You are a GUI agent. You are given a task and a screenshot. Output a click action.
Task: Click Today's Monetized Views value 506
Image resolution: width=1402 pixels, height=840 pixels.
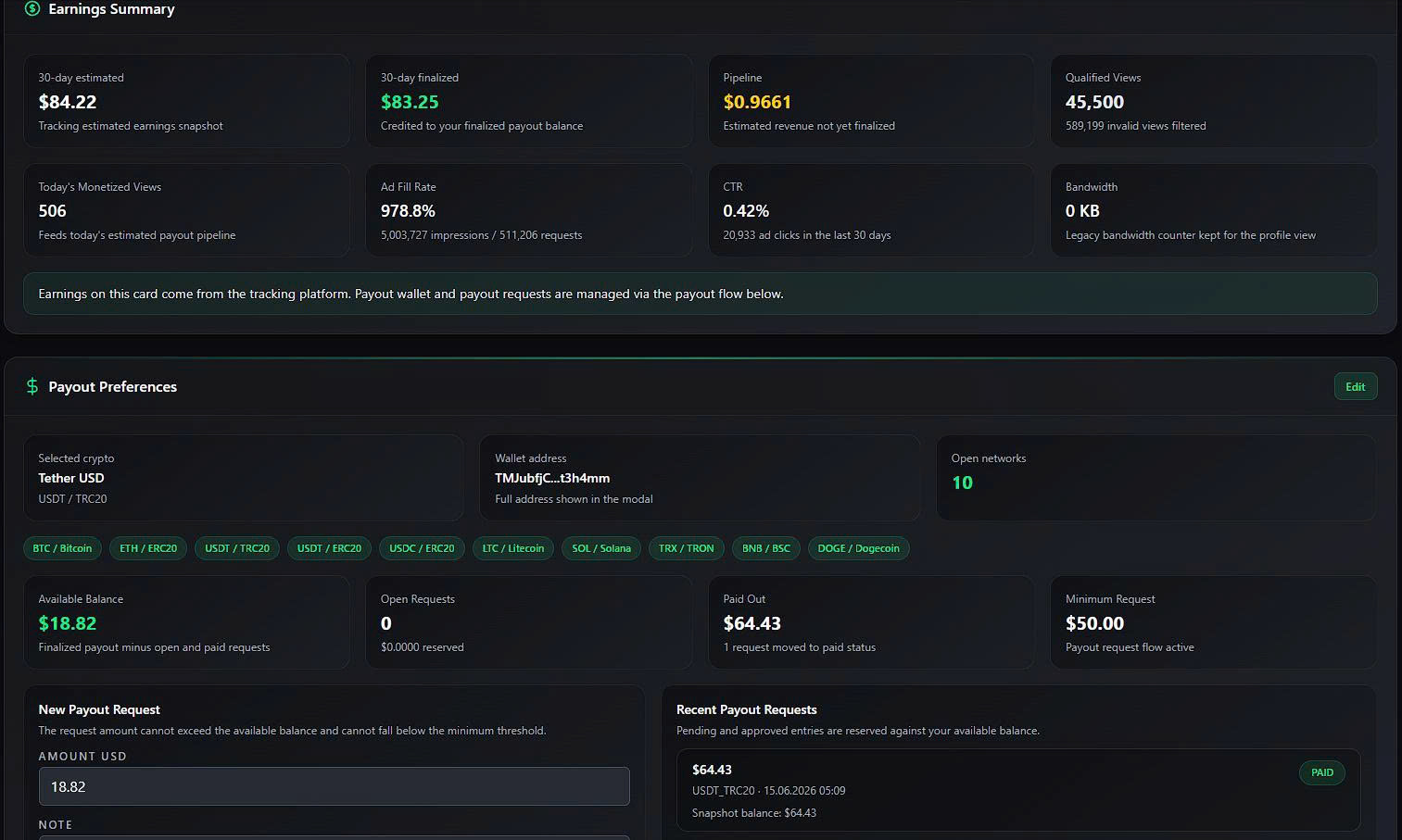click(52, 211)
